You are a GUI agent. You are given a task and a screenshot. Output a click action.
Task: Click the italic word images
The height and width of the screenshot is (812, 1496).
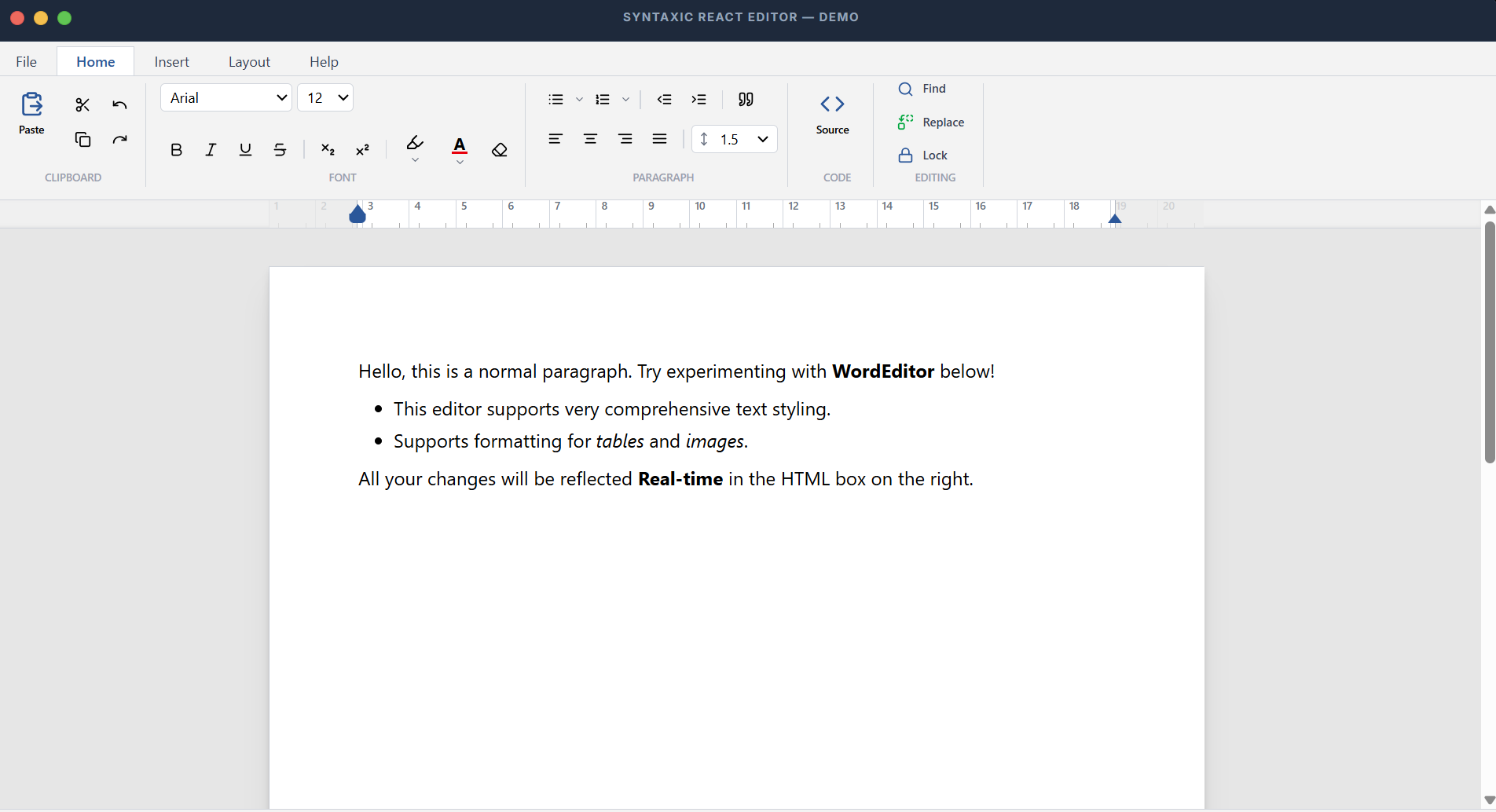coord(714,441)
